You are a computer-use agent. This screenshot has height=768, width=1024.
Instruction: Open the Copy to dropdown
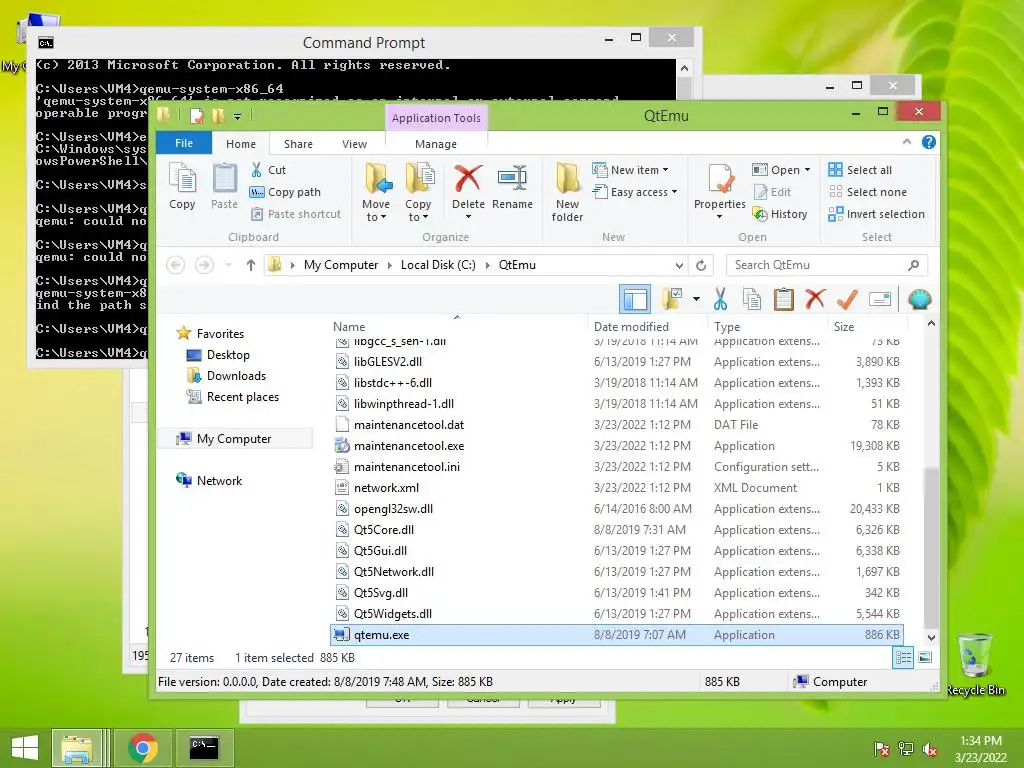click(419, 193)
